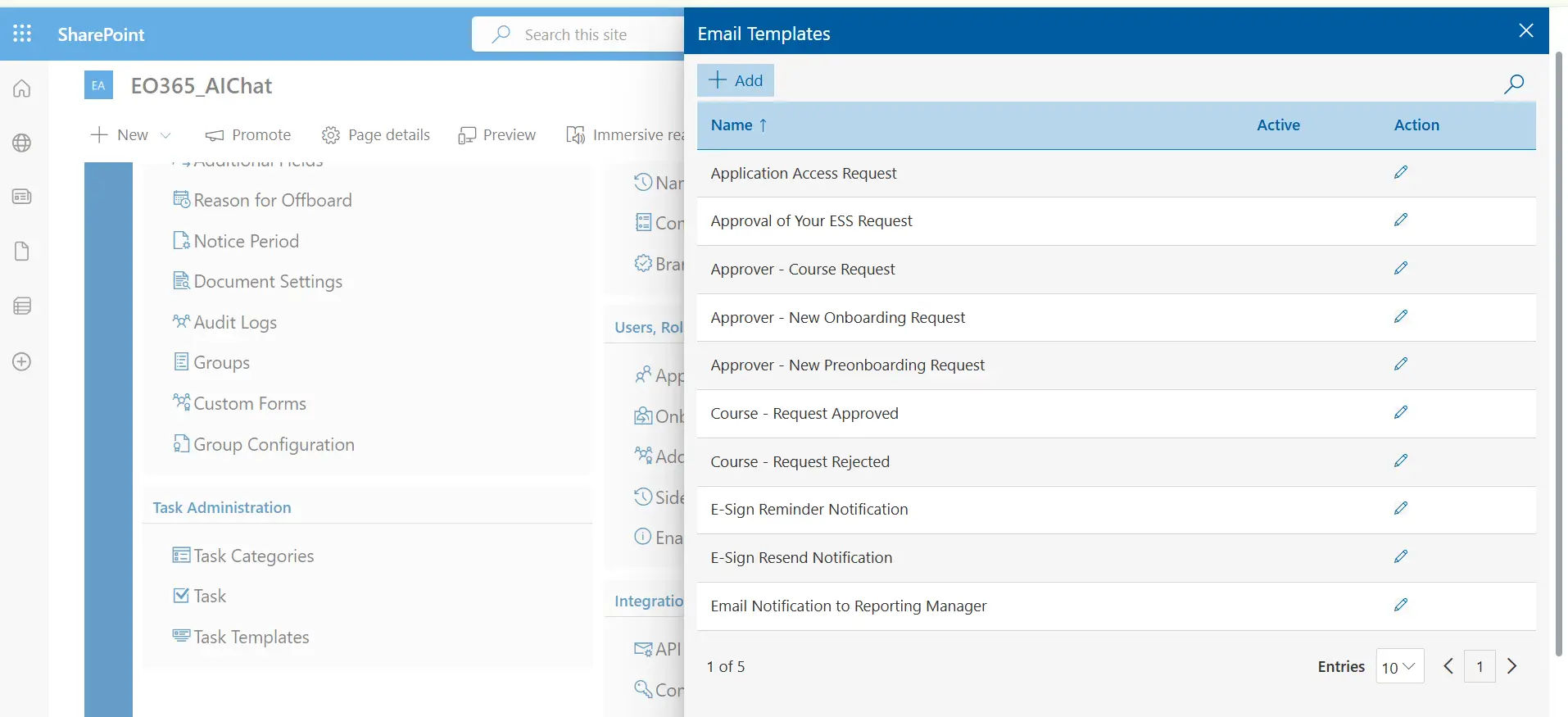Open the SharePoint app launcher grid
The height and width of the screenshot is (717, 1568).
[22, 34]
